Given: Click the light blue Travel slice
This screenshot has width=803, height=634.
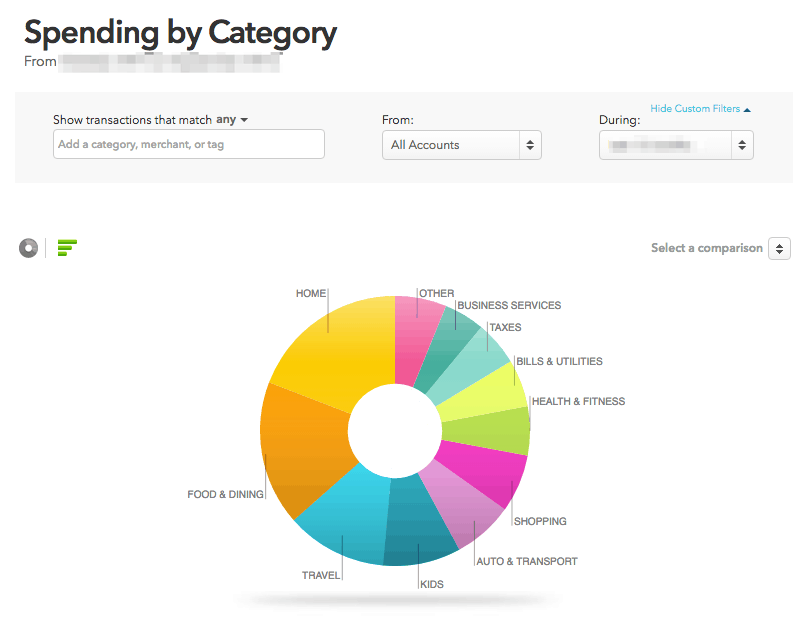Looking at the screenshot, I should pos(345,520).
